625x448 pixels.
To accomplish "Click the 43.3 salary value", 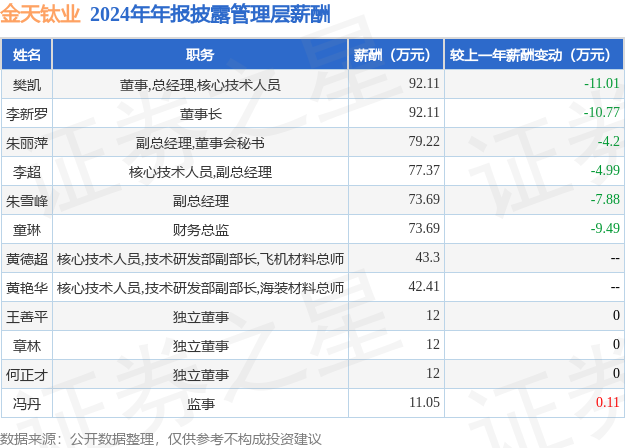I will 427,257.
